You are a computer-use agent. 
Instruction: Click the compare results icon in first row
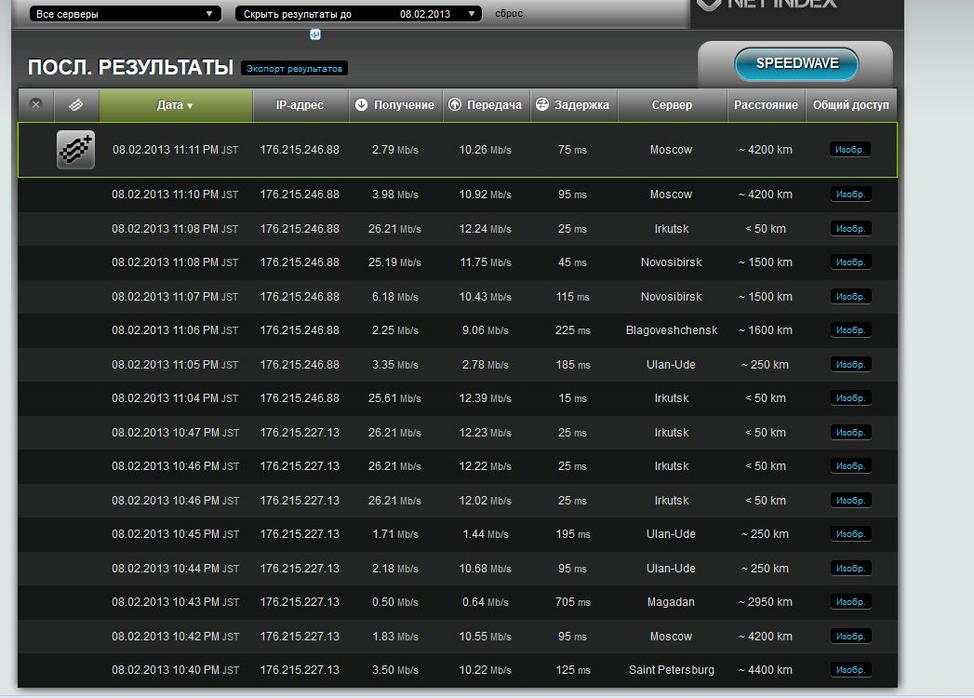pyautogui.click(x=76, y=150)
